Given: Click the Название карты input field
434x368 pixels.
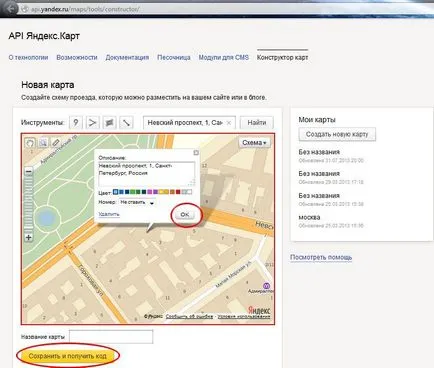Looking at the screenshot, I should click(111, 337).
